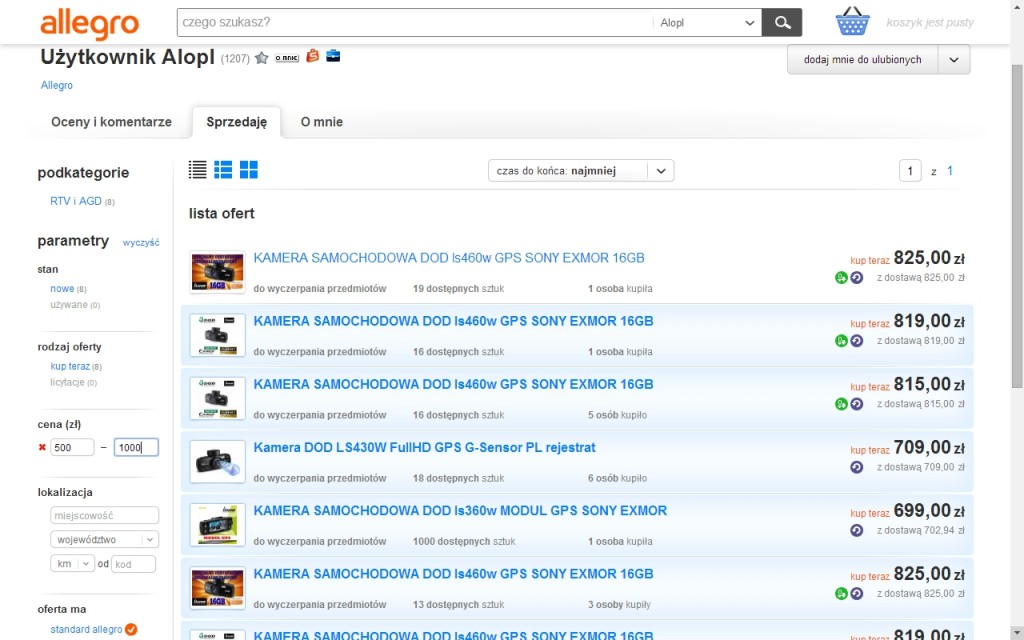Open O mnie tab

[x=321, y=122]
